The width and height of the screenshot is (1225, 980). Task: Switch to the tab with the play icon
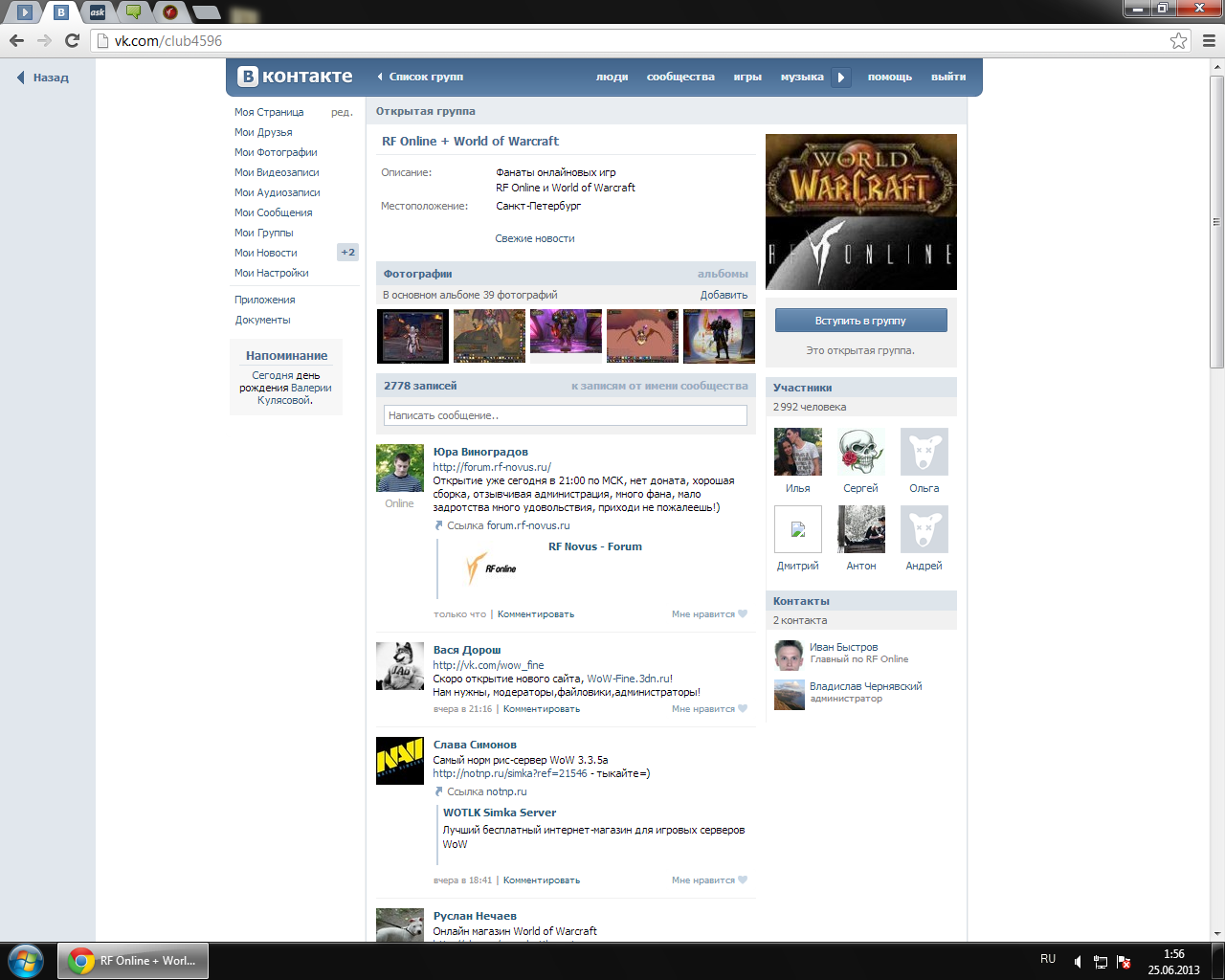pyautogui.click(x=25, y=12)
